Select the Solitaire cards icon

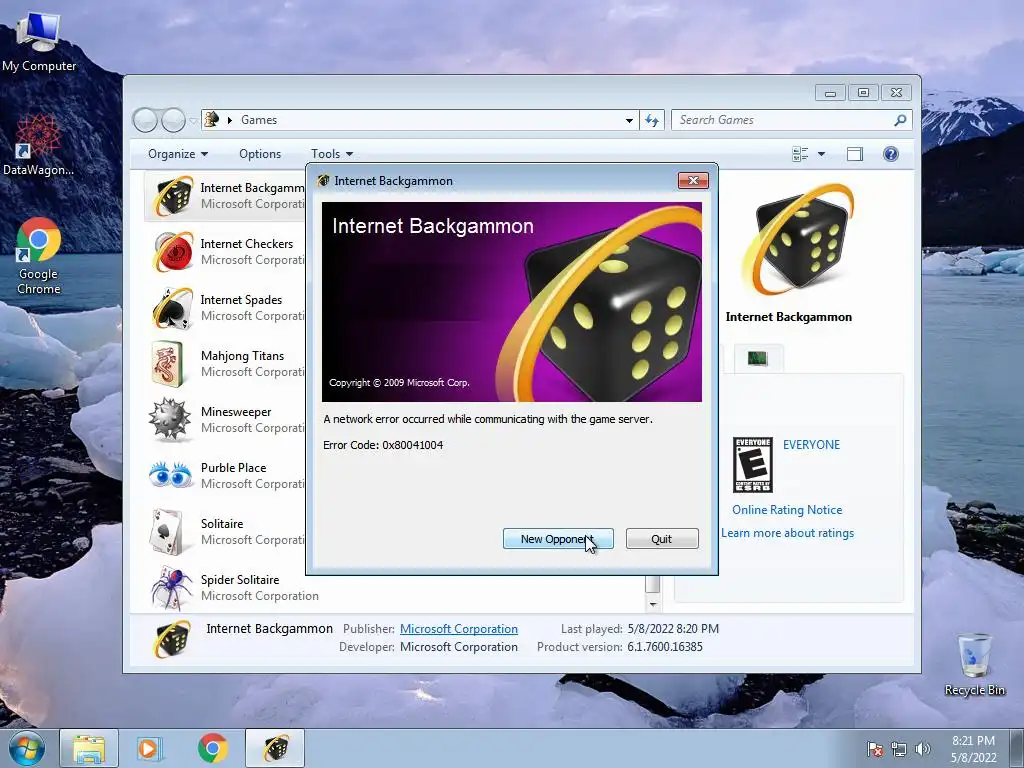tap(165, 532)
